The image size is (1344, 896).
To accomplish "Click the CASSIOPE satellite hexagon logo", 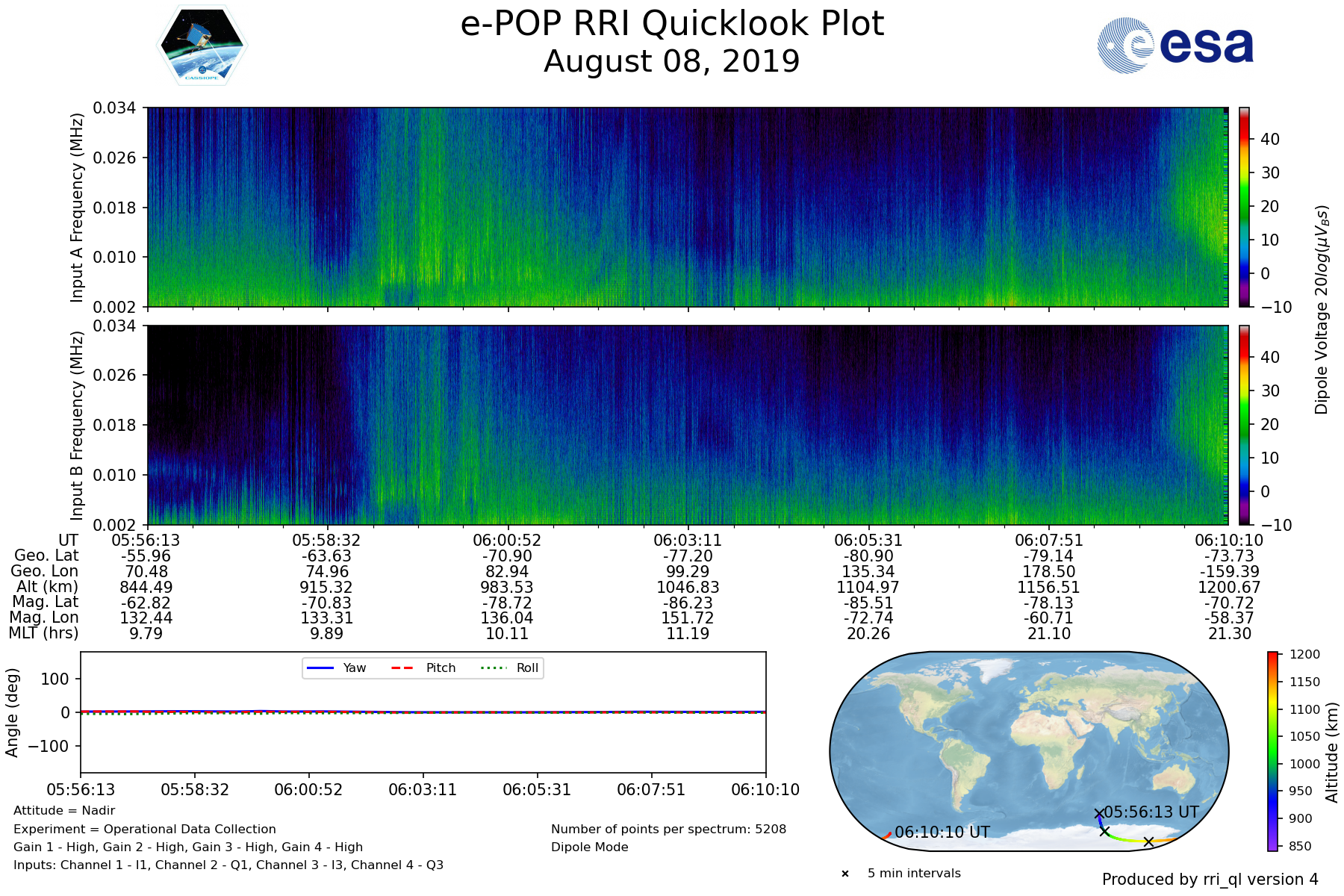I will tap(202, 46).
